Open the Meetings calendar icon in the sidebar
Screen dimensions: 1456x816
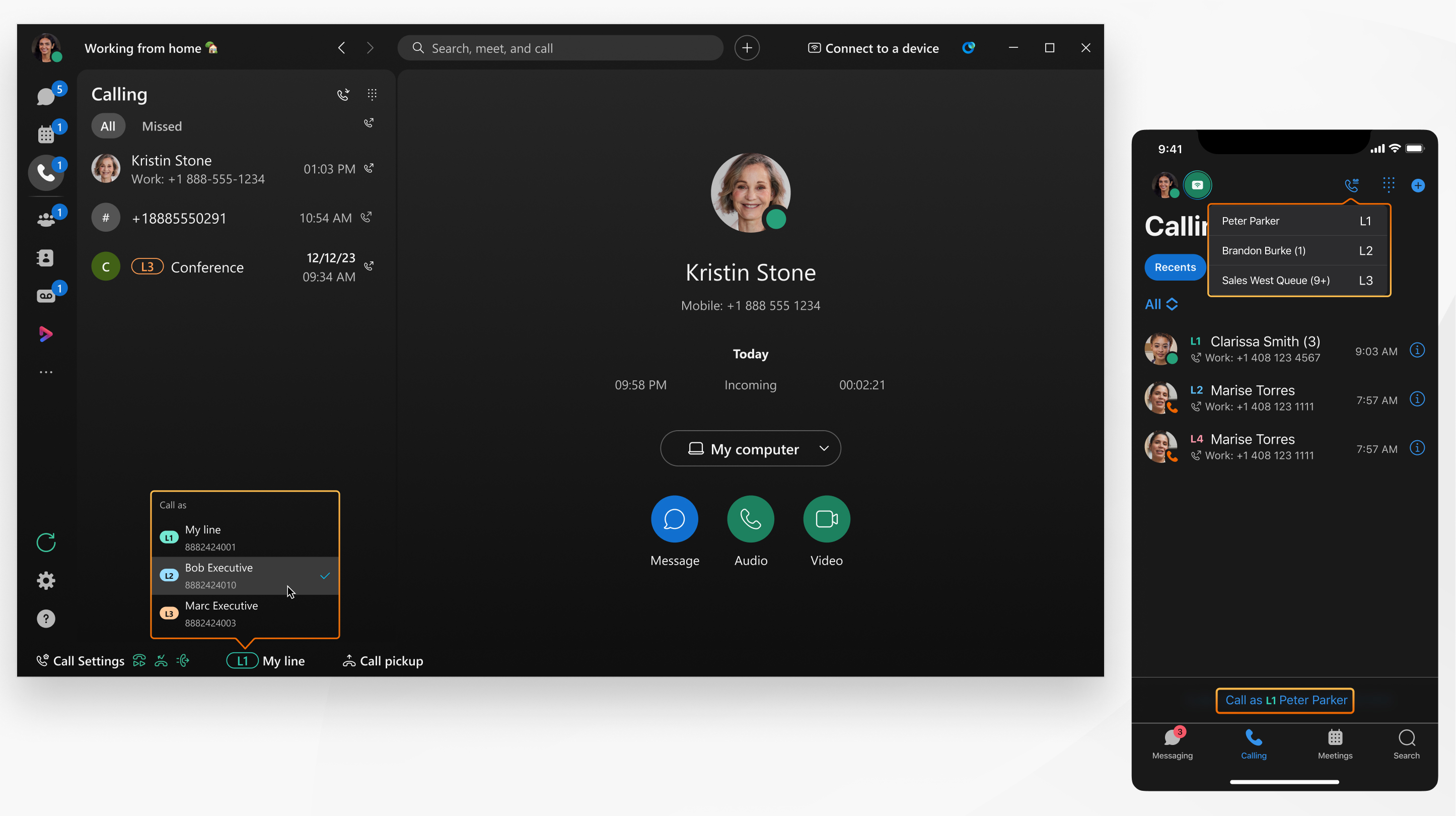(x=46, y=134)
